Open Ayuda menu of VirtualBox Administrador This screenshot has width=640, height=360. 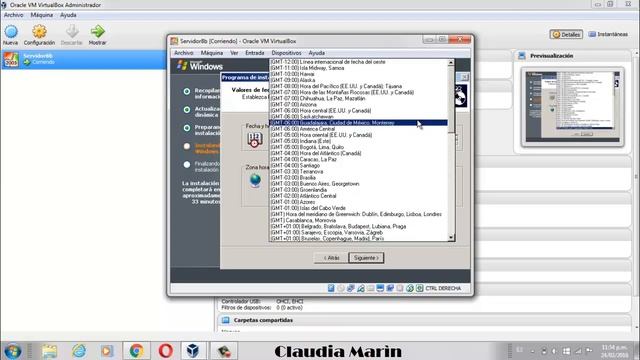(68, 15)
